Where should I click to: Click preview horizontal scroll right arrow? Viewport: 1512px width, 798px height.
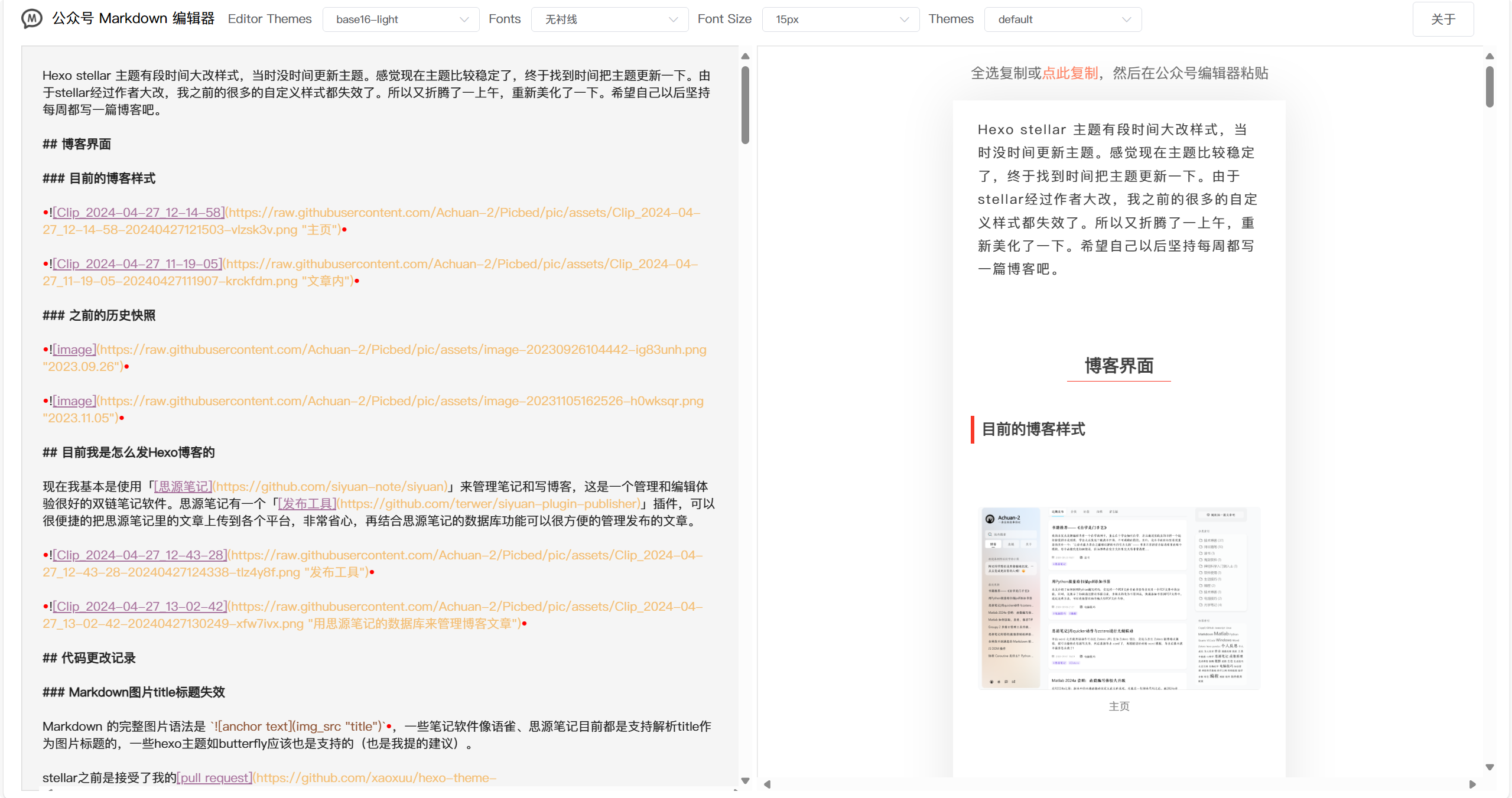(x=1472, y=784)
